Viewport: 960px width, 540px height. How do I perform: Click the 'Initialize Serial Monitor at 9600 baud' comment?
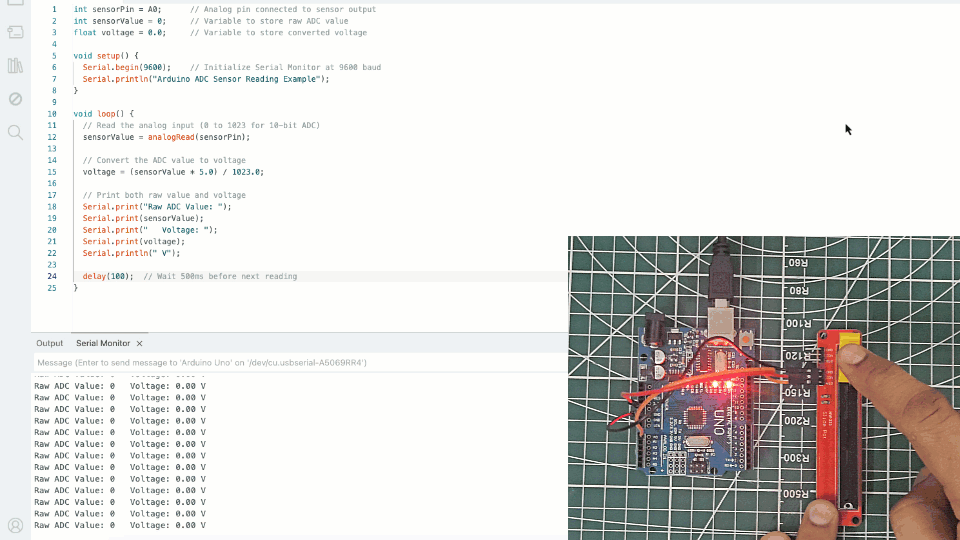coord(285,67)
